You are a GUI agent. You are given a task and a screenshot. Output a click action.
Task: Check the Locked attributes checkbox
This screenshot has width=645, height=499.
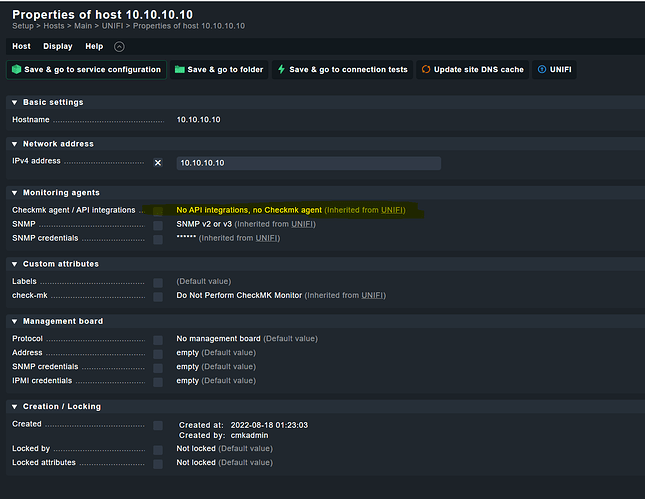157,463
